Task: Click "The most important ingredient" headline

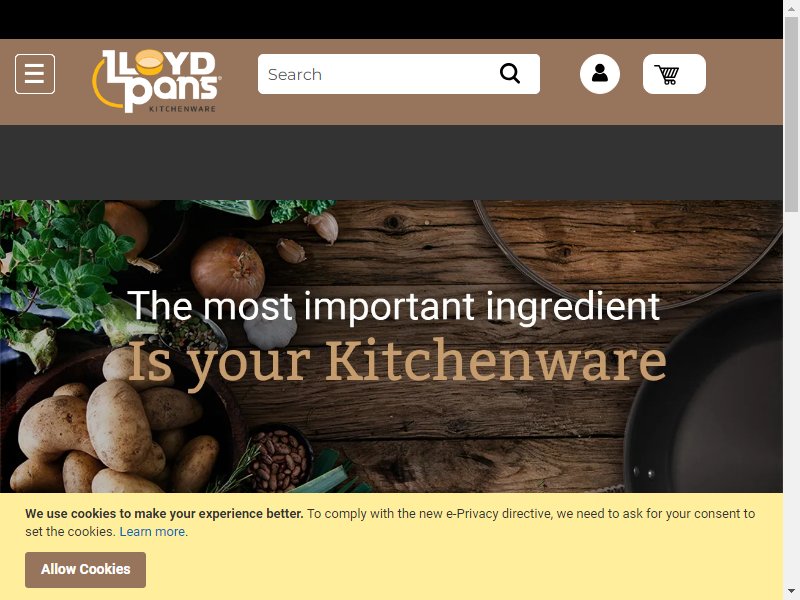Action: pyautogui.click(x=393, y=306)
